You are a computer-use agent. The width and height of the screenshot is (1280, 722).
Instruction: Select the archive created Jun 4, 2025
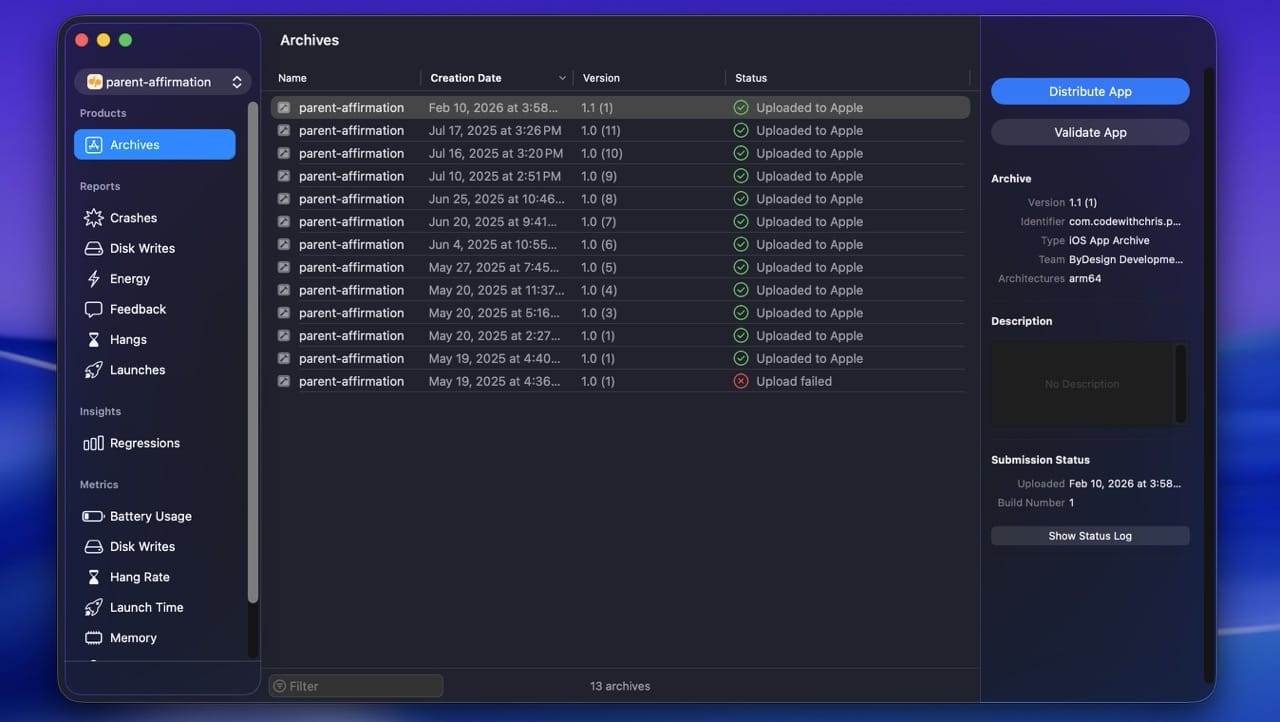tap(620, 244)
